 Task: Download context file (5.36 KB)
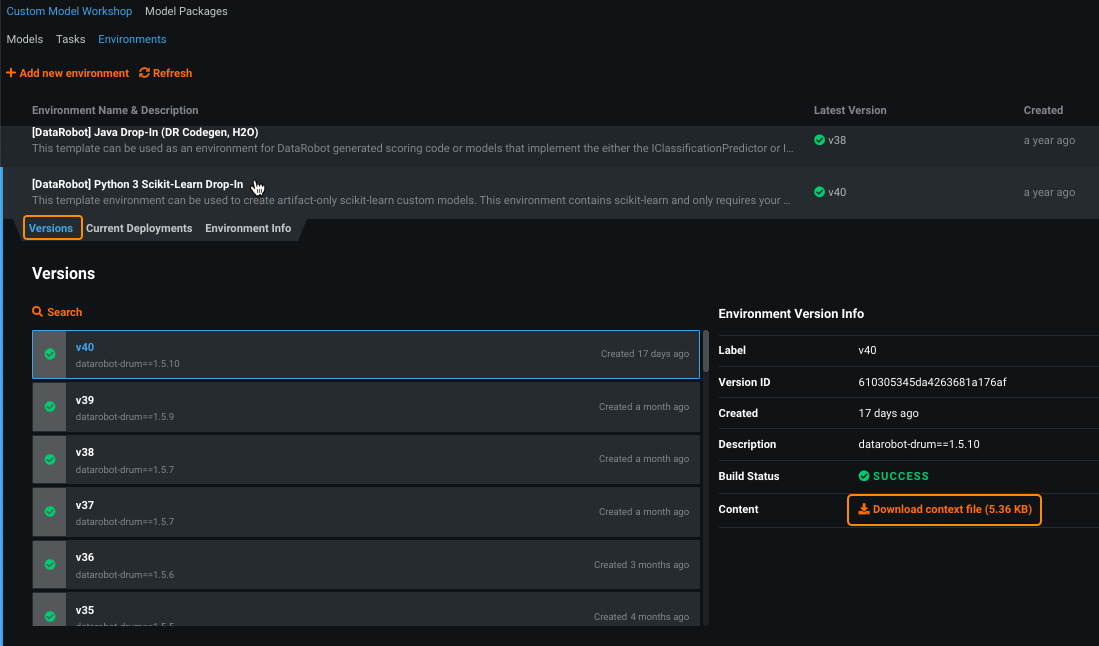tap(944, 510)
